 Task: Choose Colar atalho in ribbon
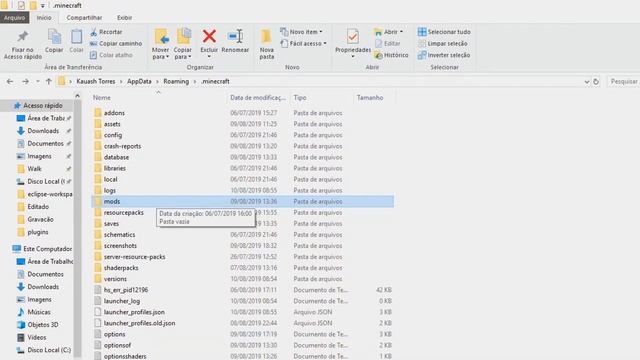[x=111, y=55]
